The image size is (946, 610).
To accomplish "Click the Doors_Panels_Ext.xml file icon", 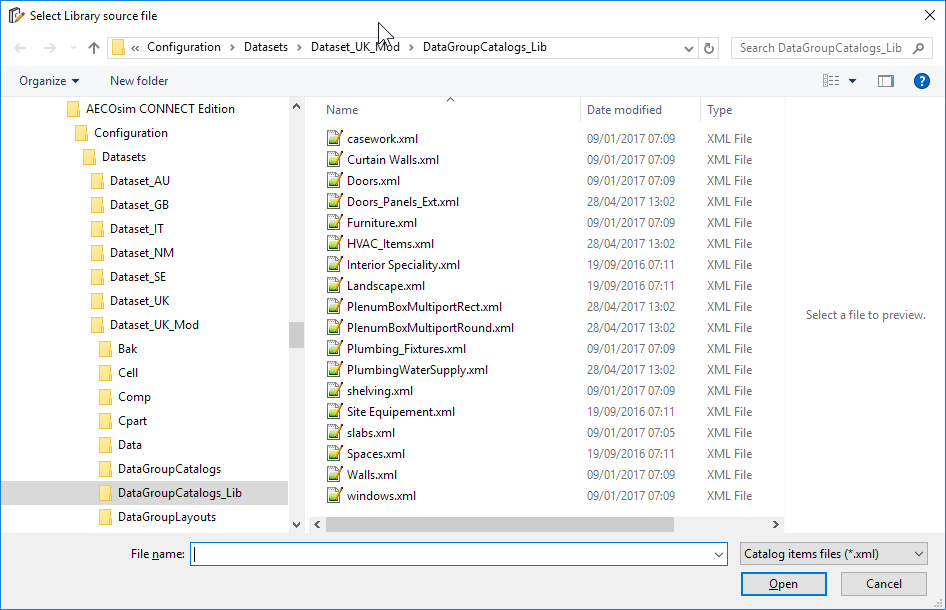I will 334,202.
